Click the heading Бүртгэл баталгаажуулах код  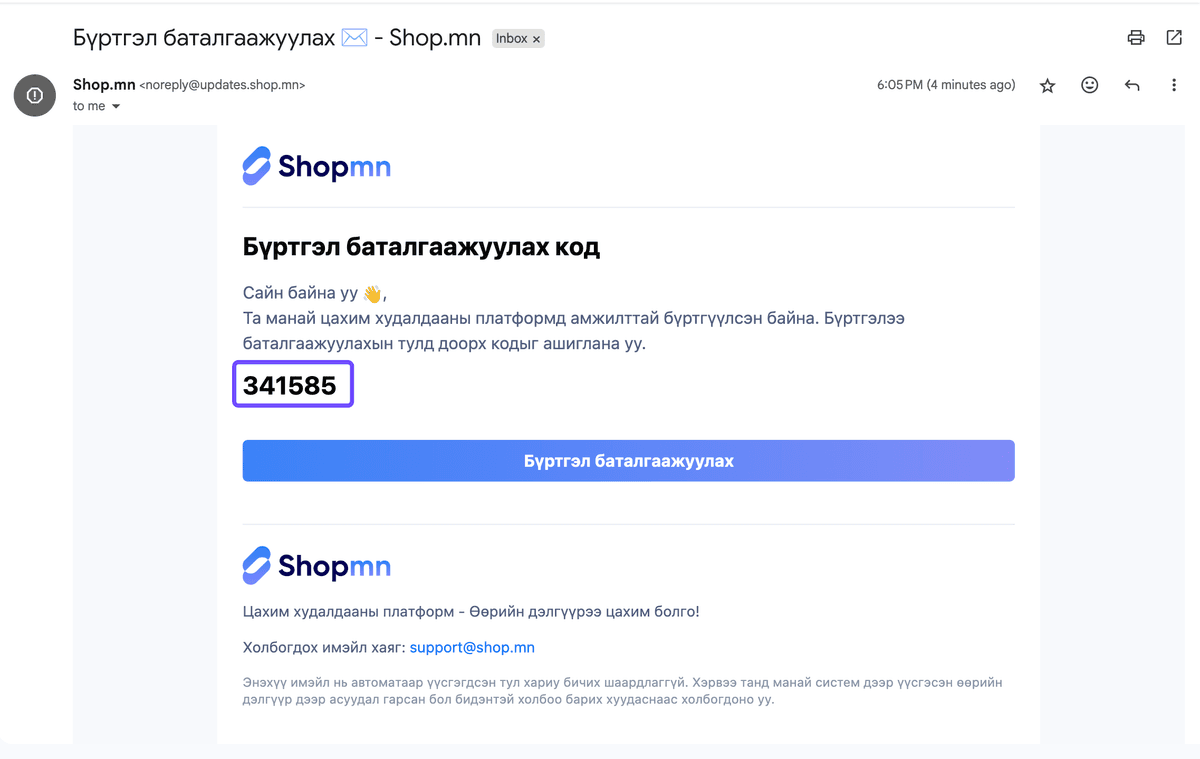pyautogui.click(x=421, y=247)
